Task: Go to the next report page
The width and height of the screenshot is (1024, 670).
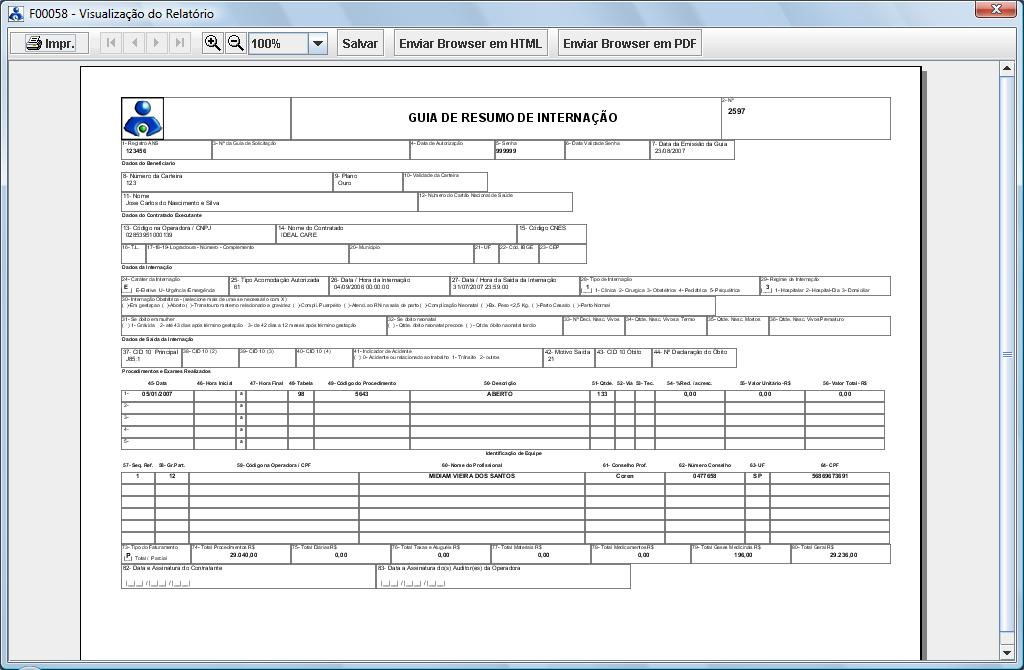Action: coord(156,43)
